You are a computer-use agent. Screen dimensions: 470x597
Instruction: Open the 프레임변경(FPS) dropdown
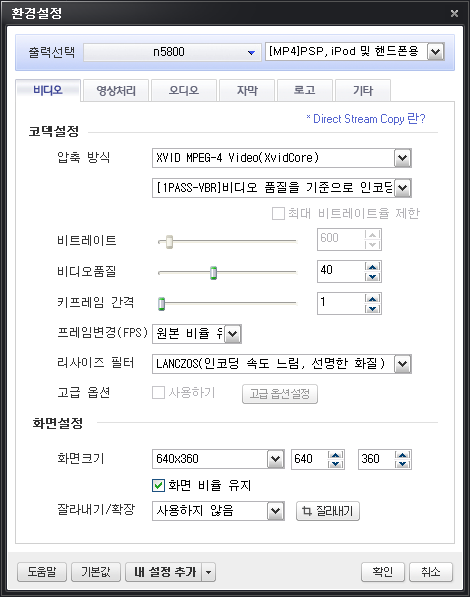click(x=233, y=334)
